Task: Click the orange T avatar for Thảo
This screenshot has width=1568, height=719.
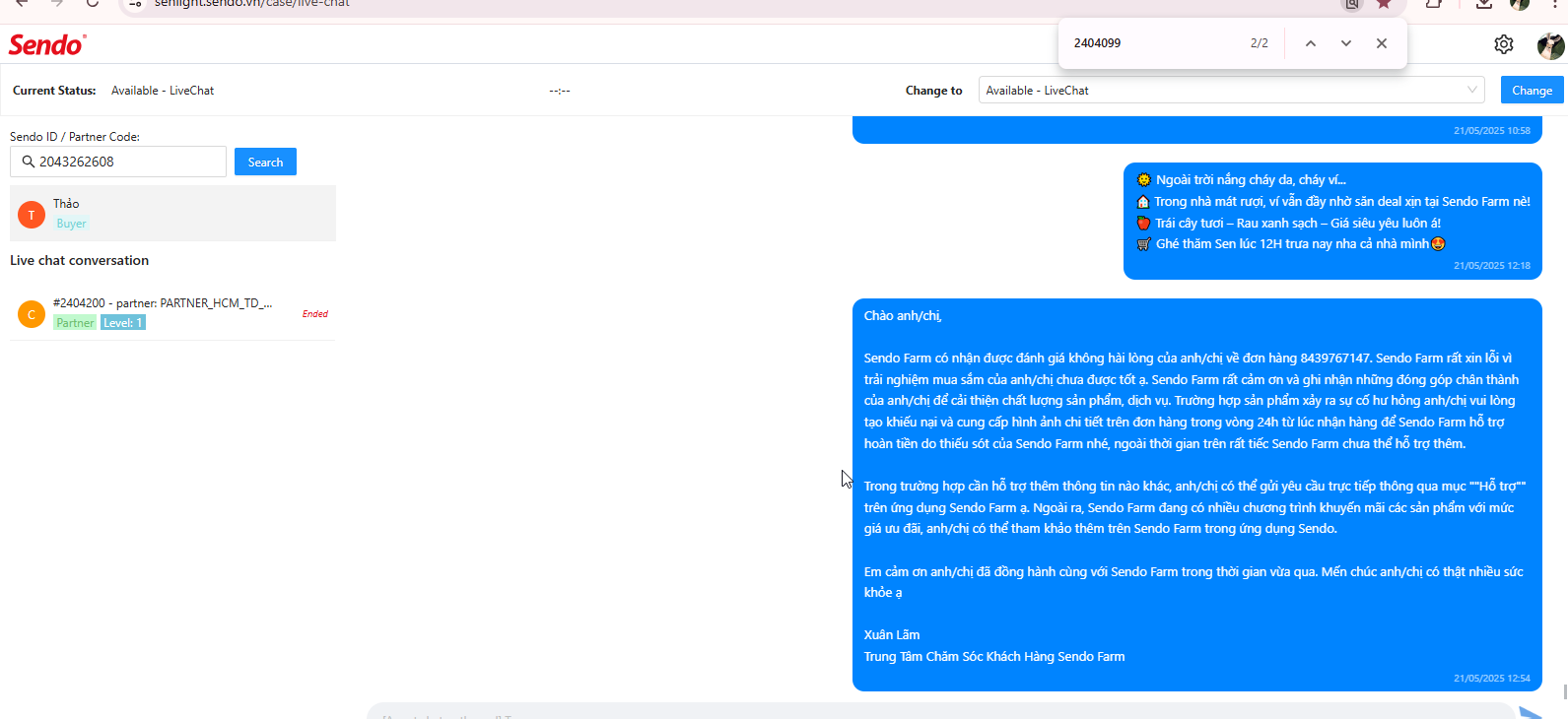Action: [x=32, y=215]
